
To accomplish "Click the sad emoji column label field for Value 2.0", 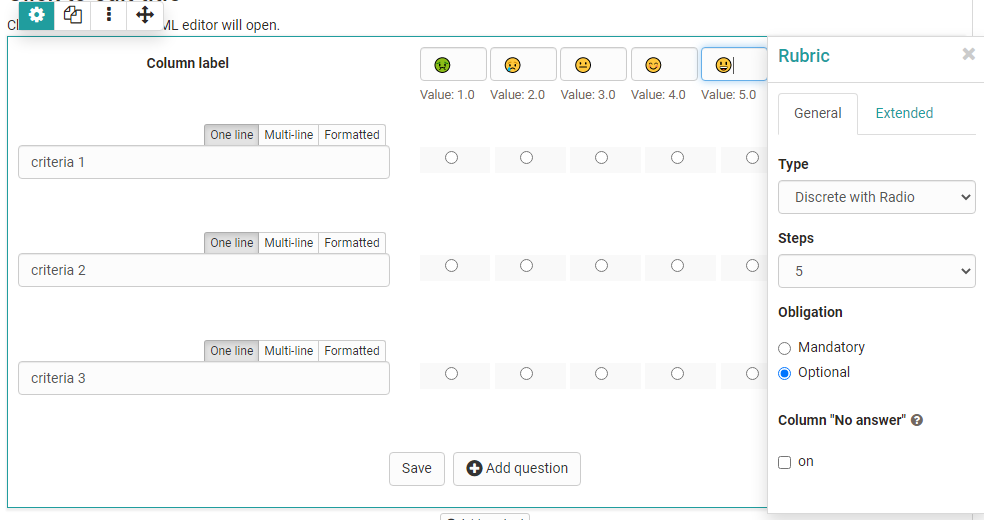I will (x=523, y=65).
